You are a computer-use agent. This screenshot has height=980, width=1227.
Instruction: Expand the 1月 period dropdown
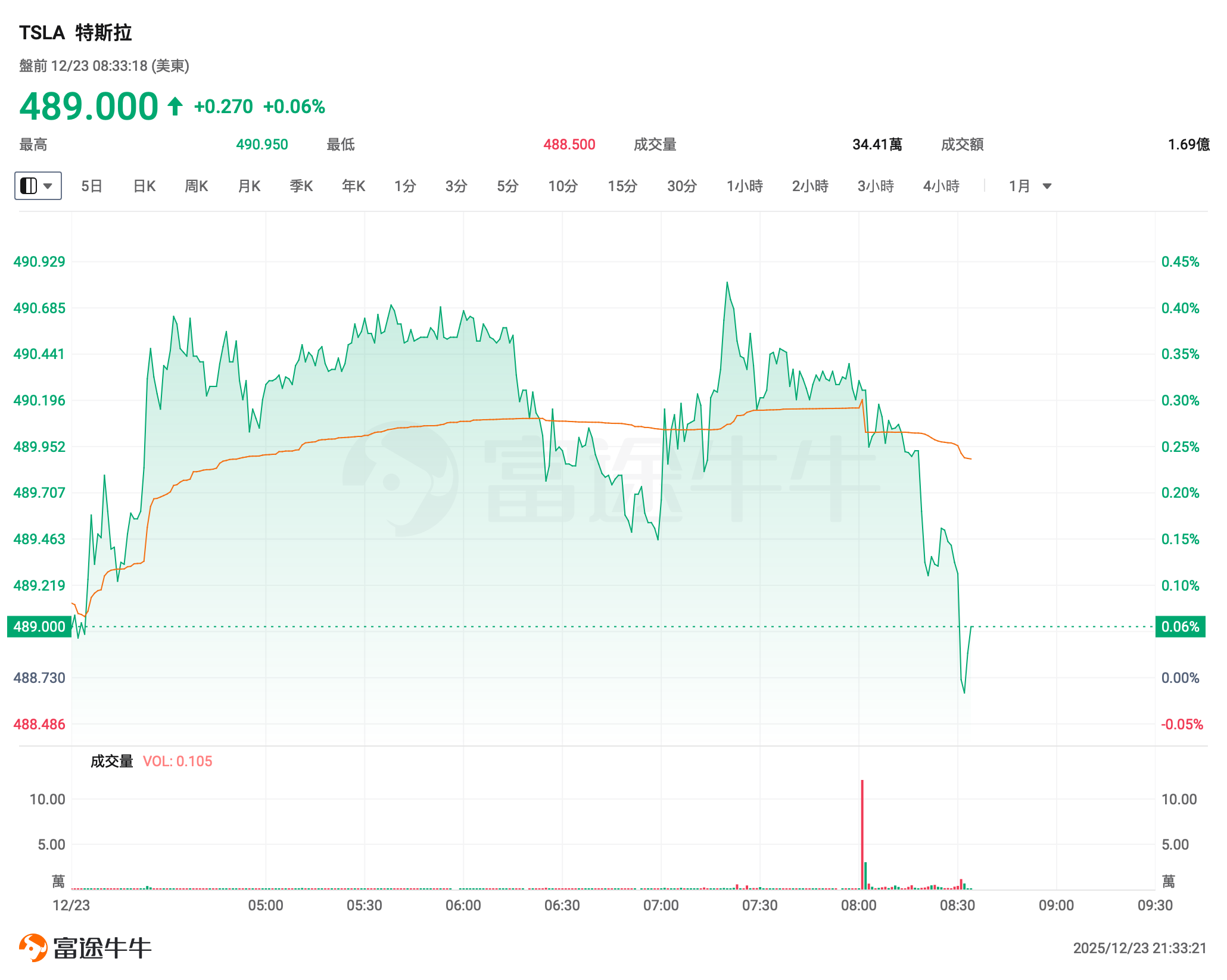click(x=1030, y=186)
